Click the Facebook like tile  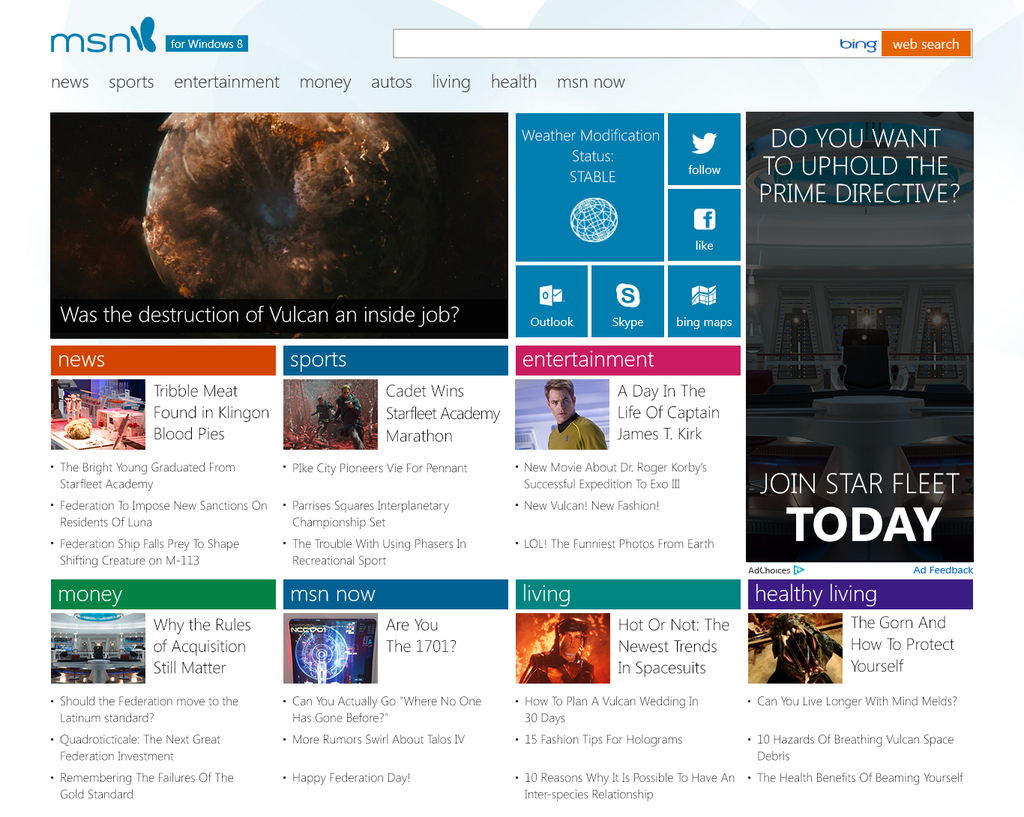(x=704, y=225)
